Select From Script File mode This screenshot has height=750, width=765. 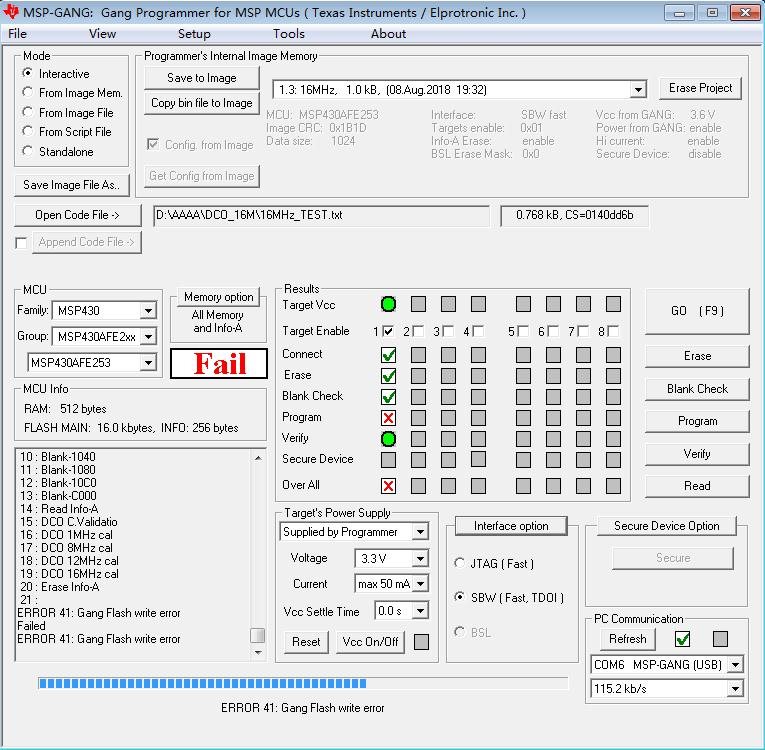pos(28,131)
